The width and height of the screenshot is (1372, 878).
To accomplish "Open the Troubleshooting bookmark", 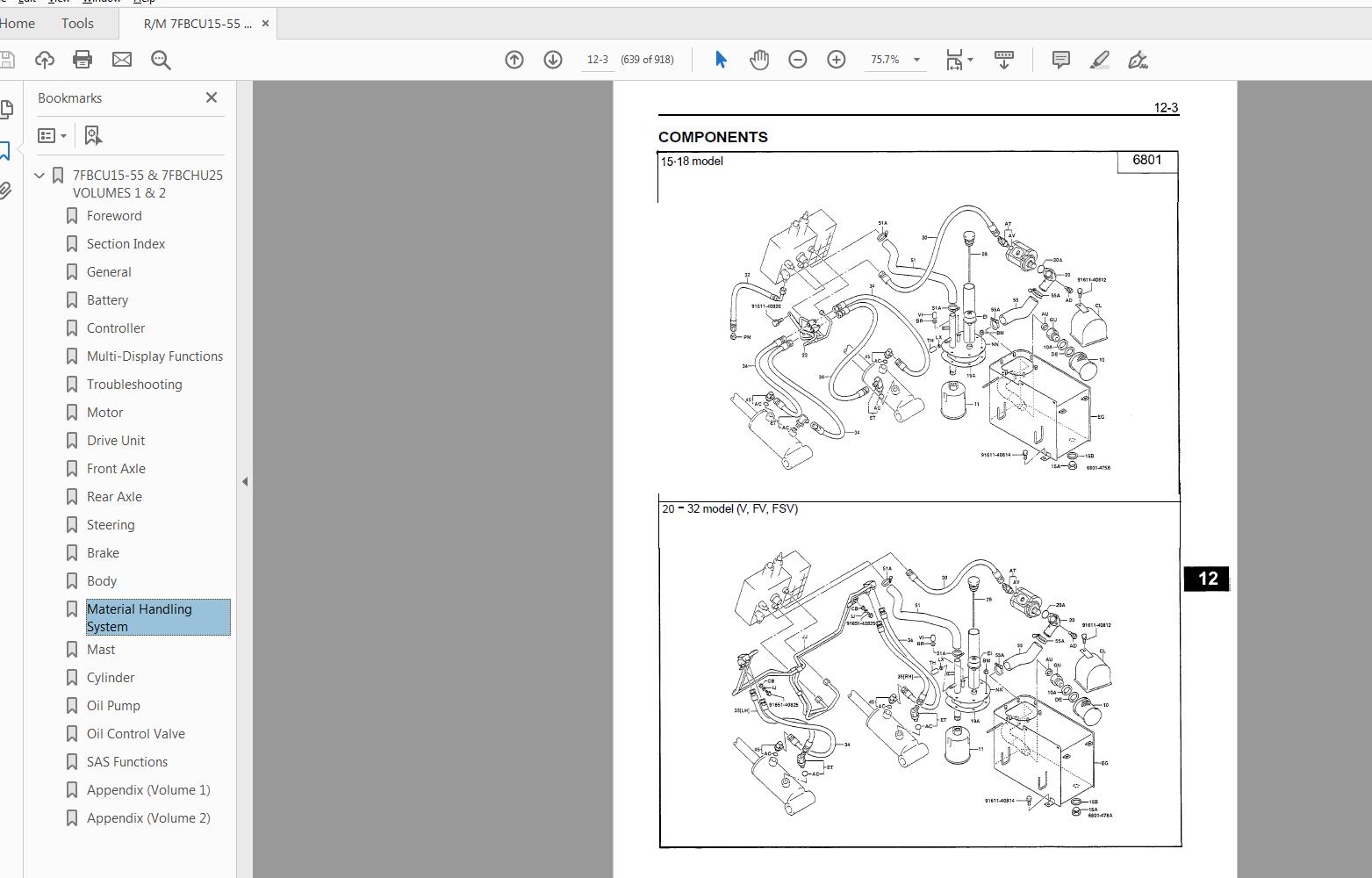I will 133,384.
